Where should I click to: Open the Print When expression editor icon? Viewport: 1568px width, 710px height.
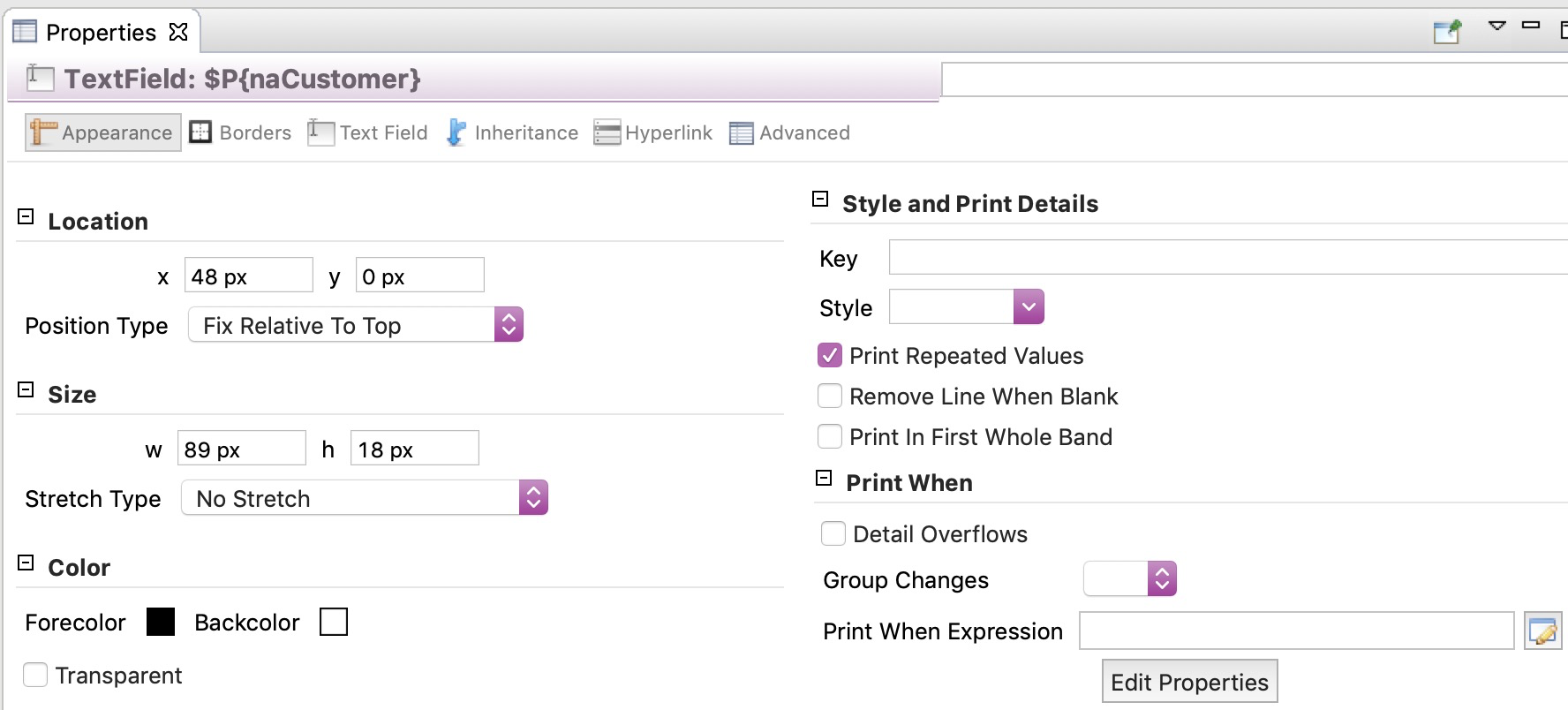click(1543, 631)
